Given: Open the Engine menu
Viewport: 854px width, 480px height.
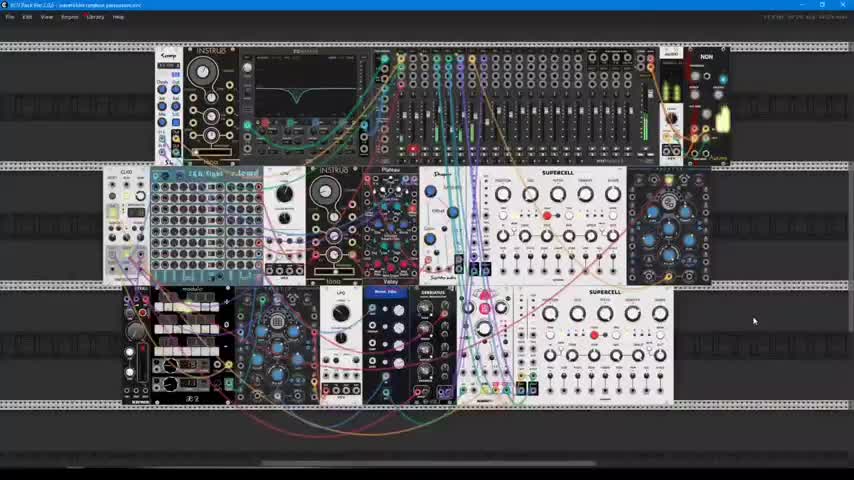Looking at the screenshot, I should [x=69, y=17].
